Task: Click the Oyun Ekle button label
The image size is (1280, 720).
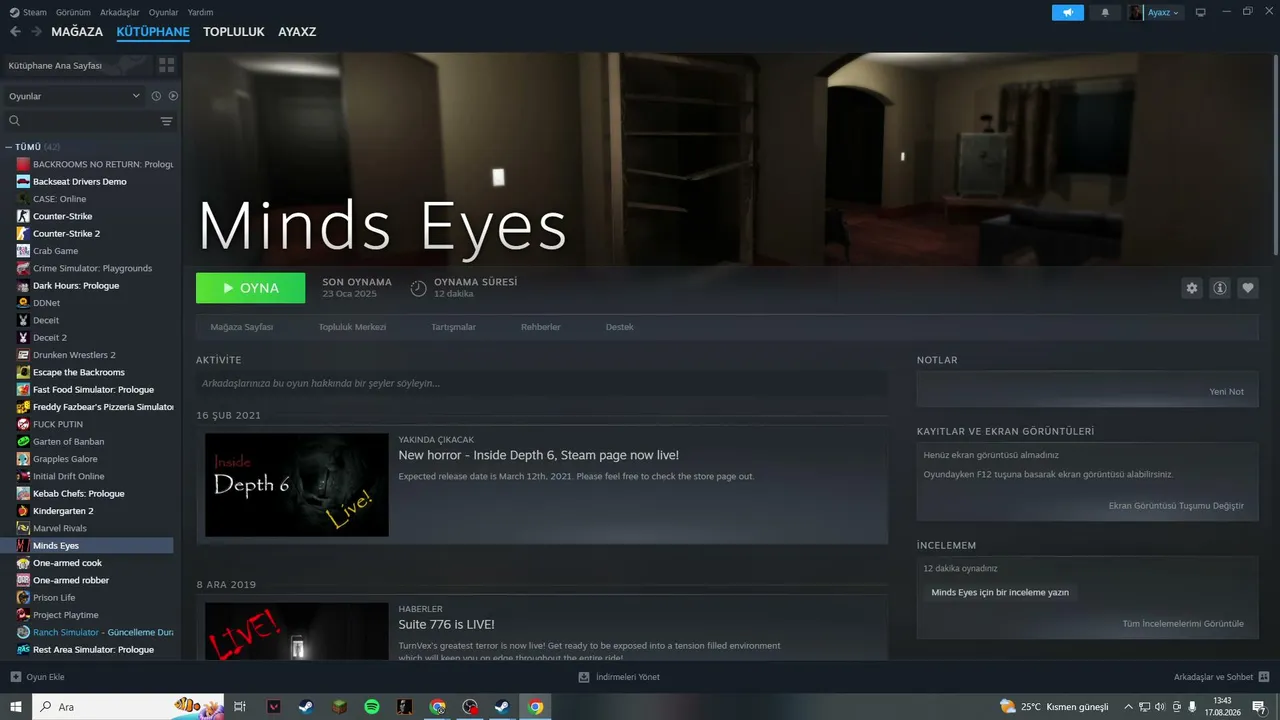Action: [x=45, y=677]
